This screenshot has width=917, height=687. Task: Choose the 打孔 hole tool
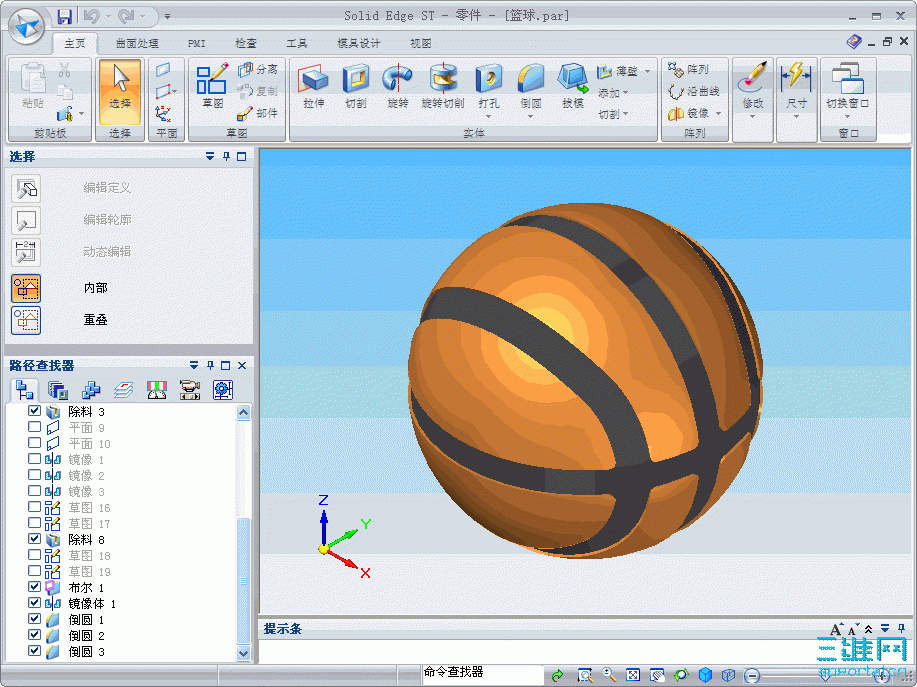[488, 87]
